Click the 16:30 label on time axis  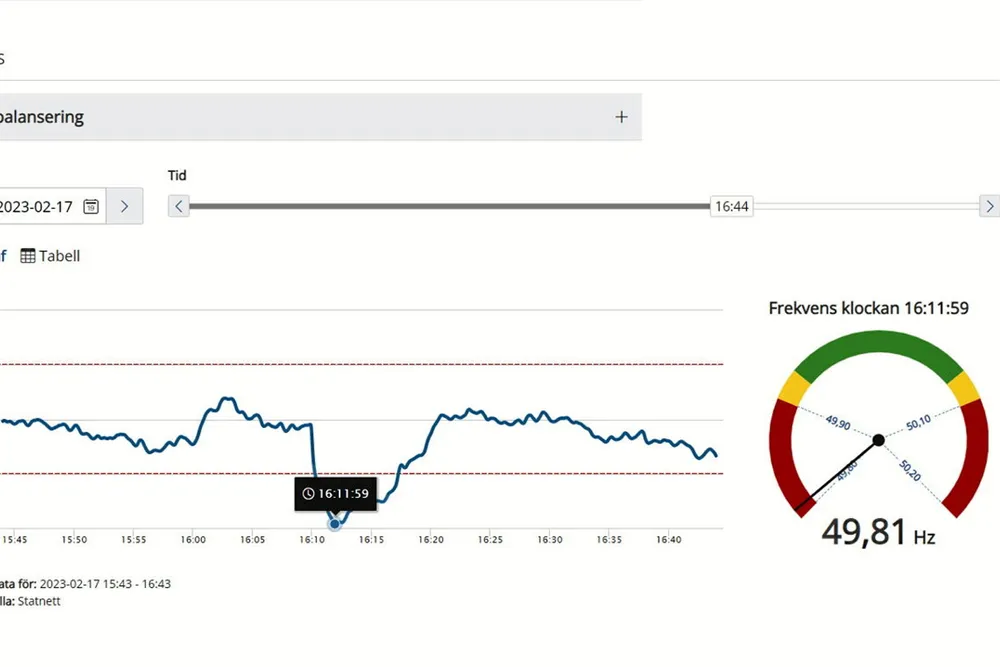(549, 540)
